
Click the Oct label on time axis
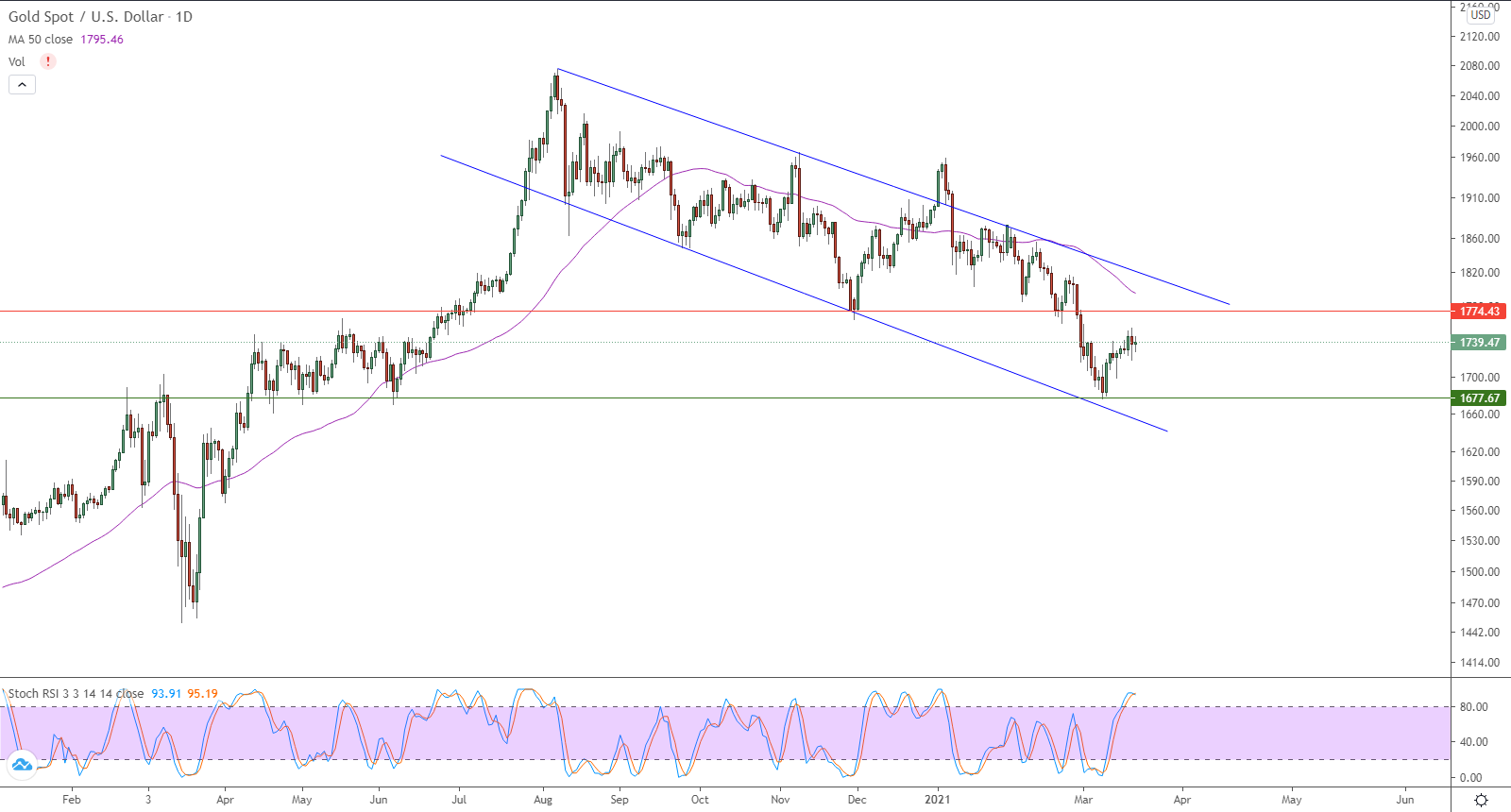[700, 800]
